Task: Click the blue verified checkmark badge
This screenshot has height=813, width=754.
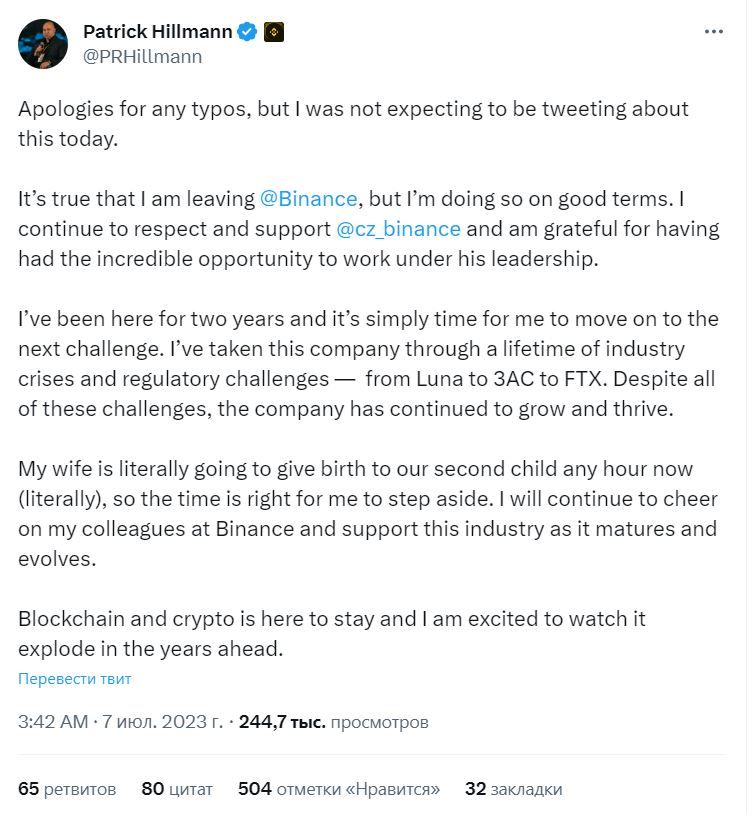Action: (248, 32)
